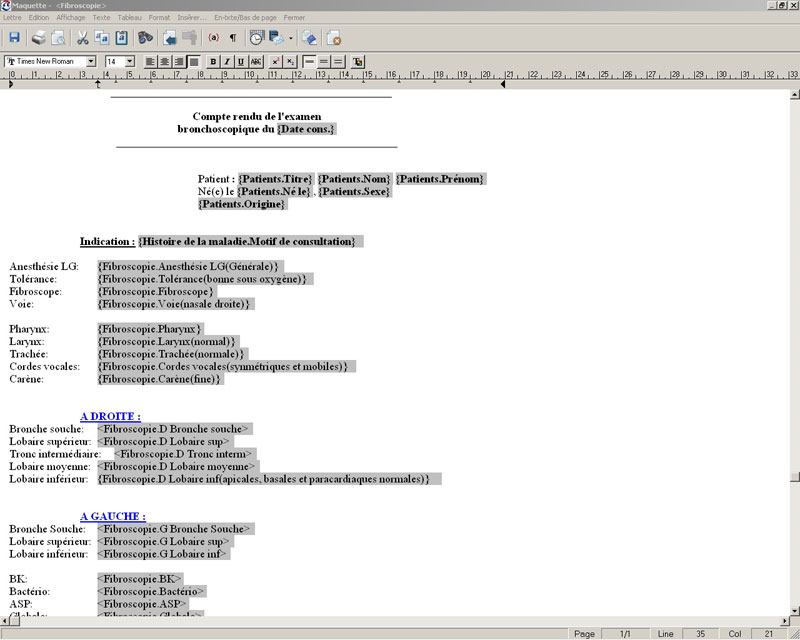The width and height of the screenshot is (800, 640).
Task: Click the horizontal scrollbar right arrow
Action: point(785,621)
